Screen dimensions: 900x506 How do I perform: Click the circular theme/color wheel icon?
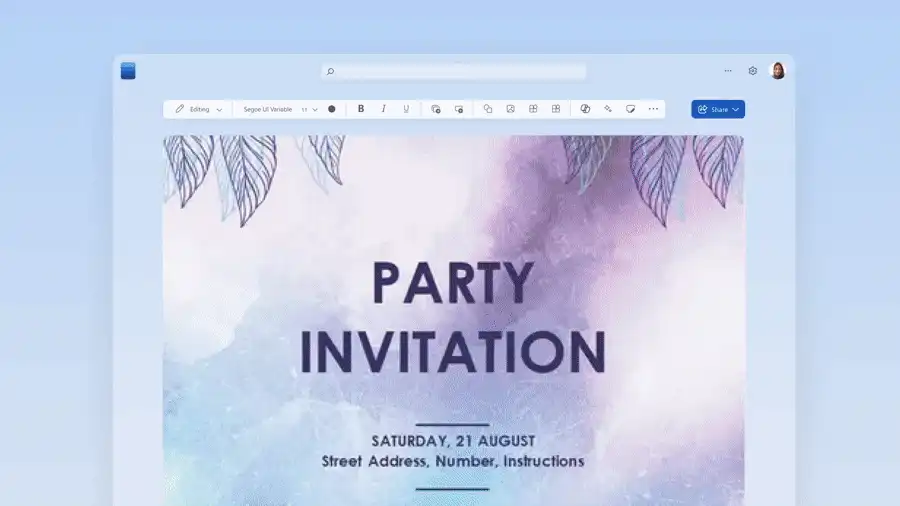(x=585, y=108)
